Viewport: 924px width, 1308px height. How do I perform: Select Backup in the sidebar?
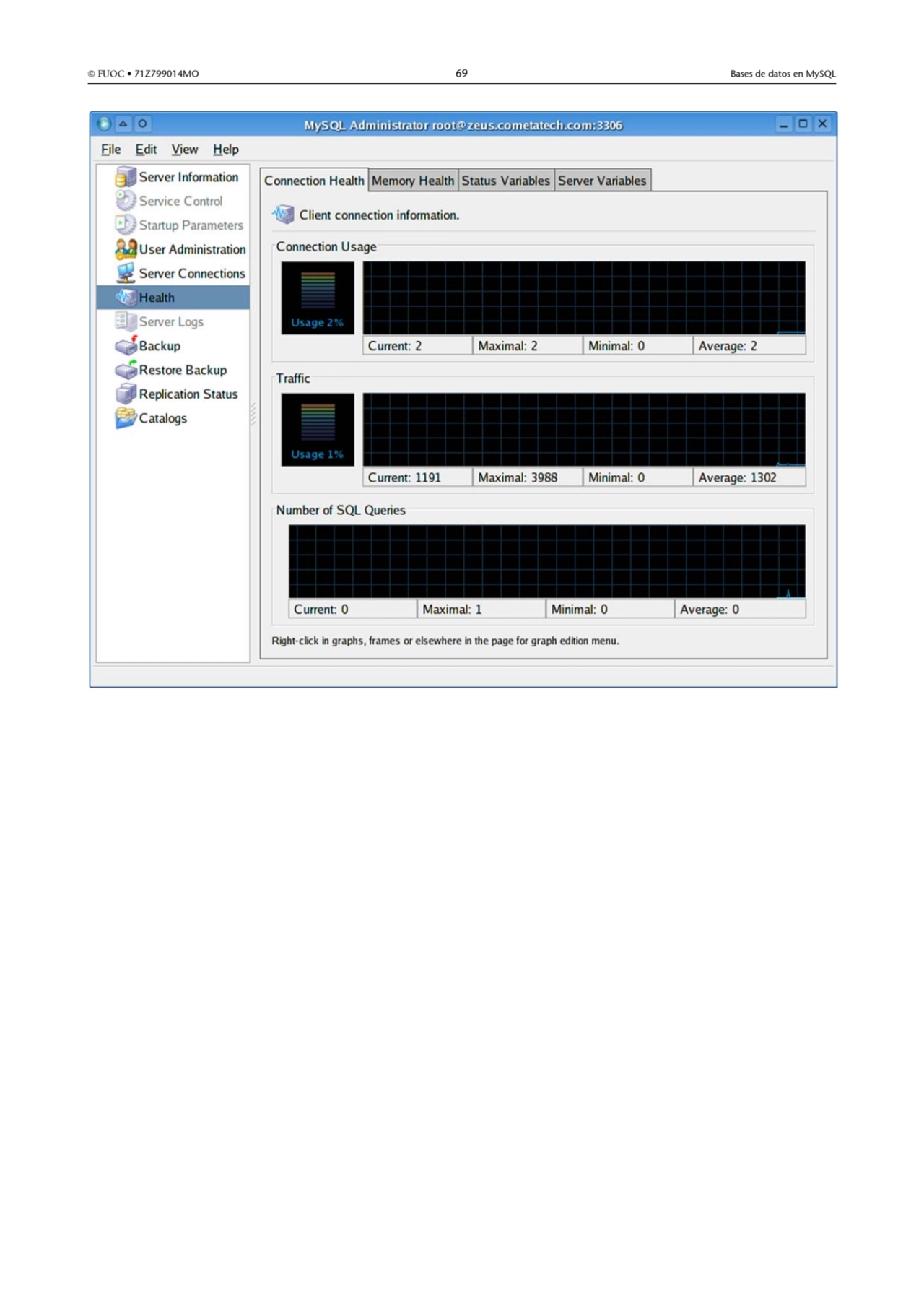[160, 346]
